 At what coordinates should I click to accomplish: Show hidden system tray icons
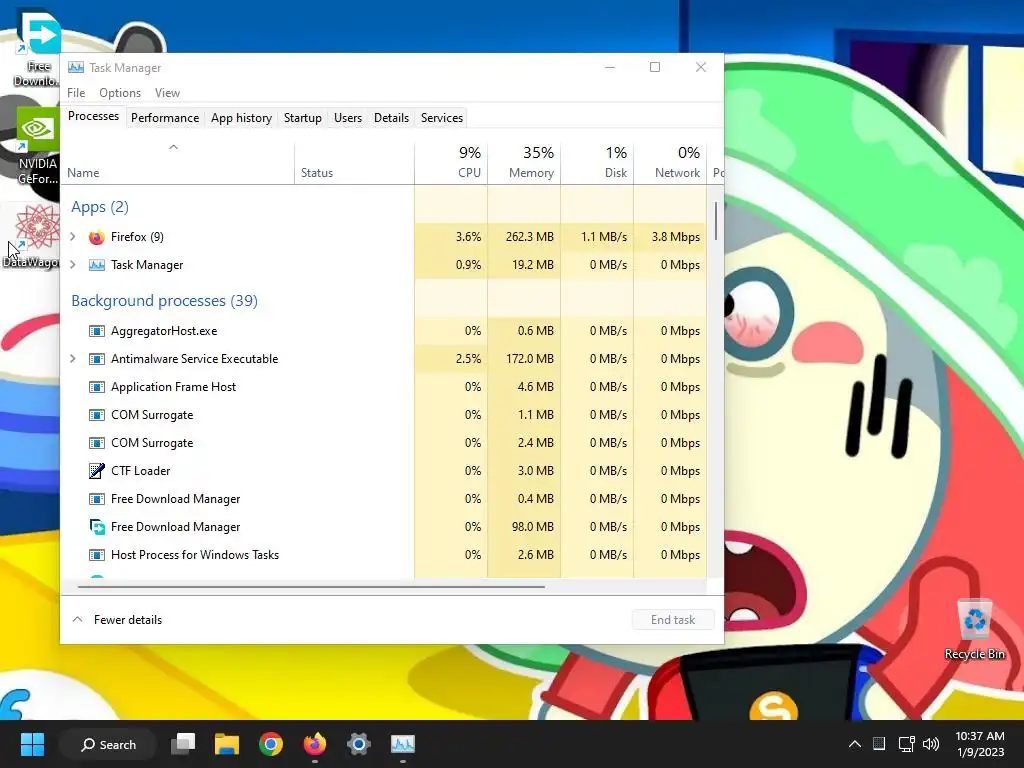point(854,744)
